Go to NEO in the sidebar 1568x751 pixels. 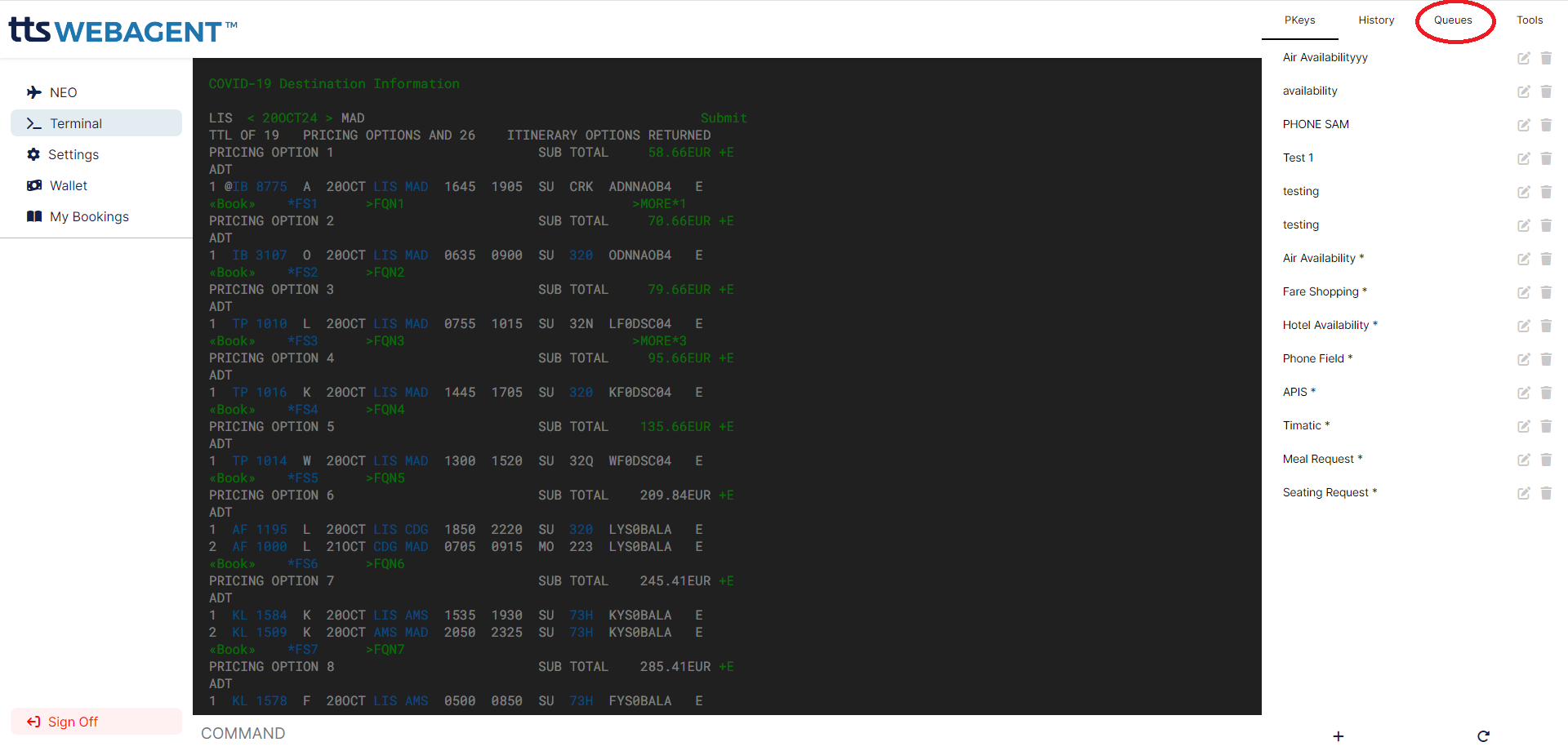pos(96,92)
